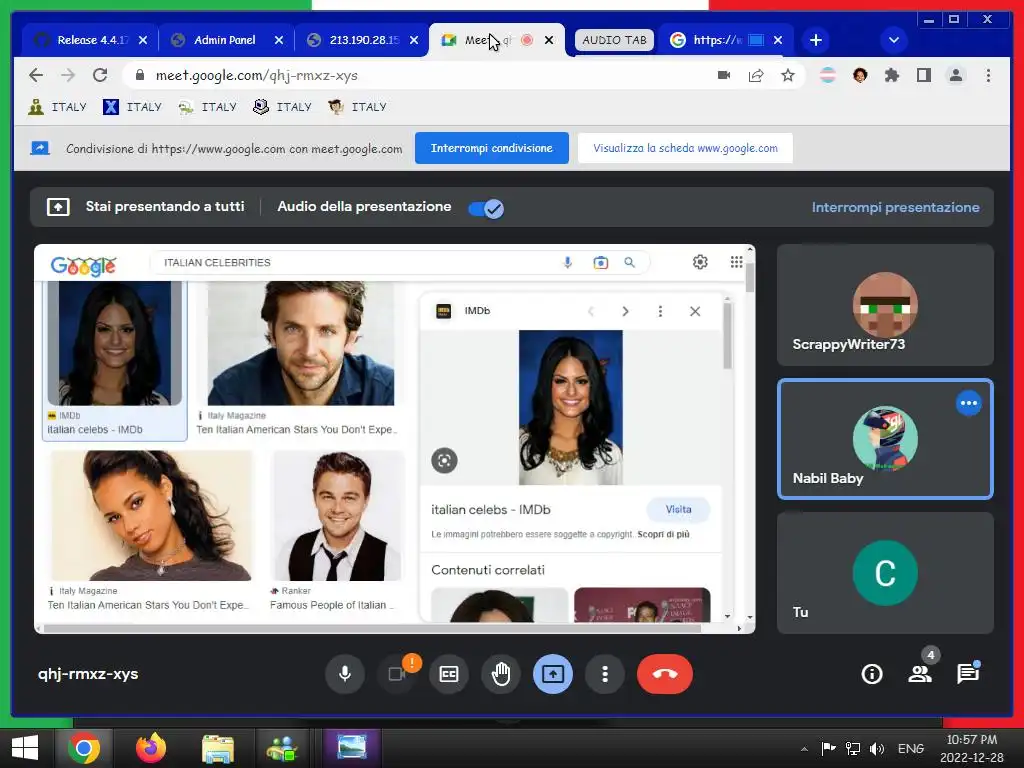
Task: Open first ITALY bookmark
Action: pyautogui.click(x=57, y=106)
